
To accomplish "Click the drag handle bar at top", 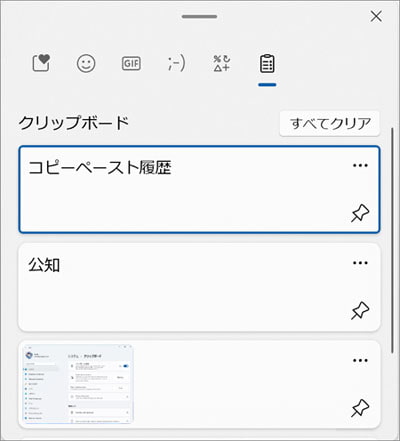I will [199, 16].
